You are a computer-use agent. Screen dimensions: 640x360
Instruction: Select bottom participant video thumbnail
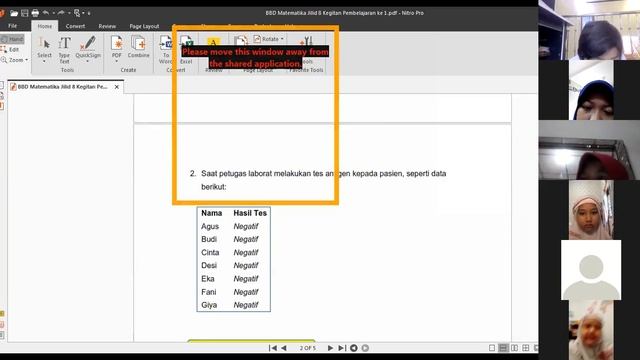pyautogui.click(x=591, y=330)
